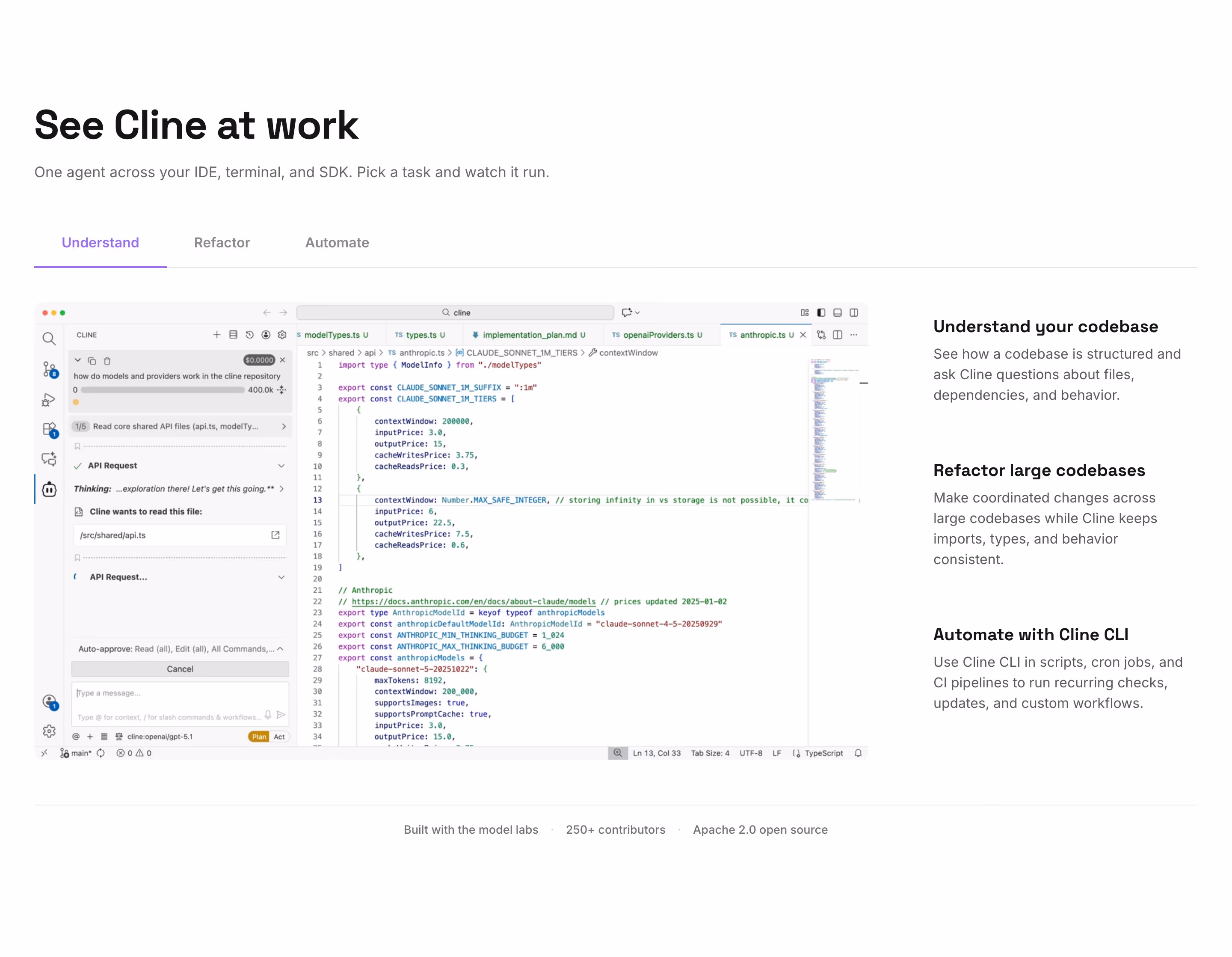Open Cline settings gear in panel header
Image resolution: width=1232 pixels, height=957 pixels.
[282, 335]
